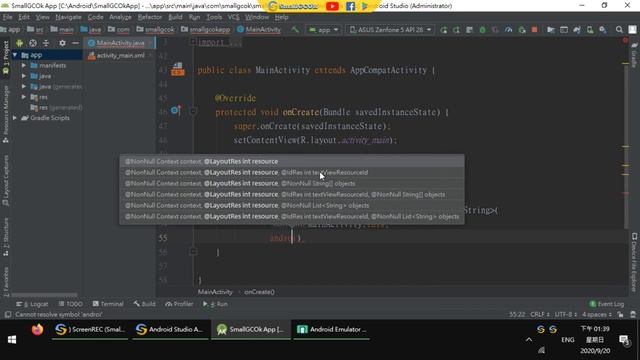Switch to Android Emulator taskbar window
640x360 pixels.
tap(331, 329)
